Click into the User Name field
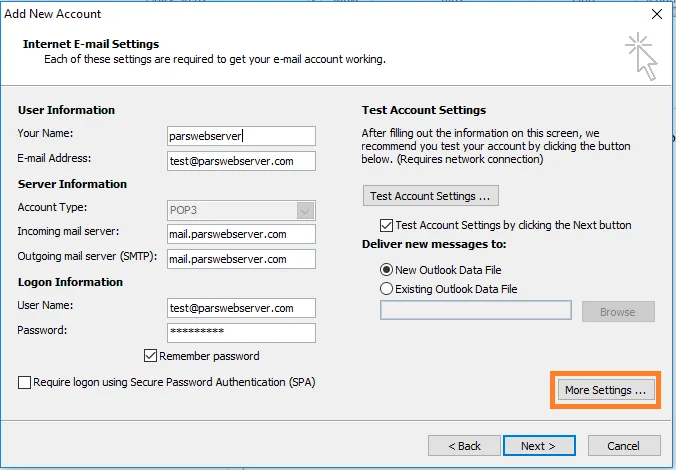The width and height of the screenshot is (676, 470). point(241,308)
